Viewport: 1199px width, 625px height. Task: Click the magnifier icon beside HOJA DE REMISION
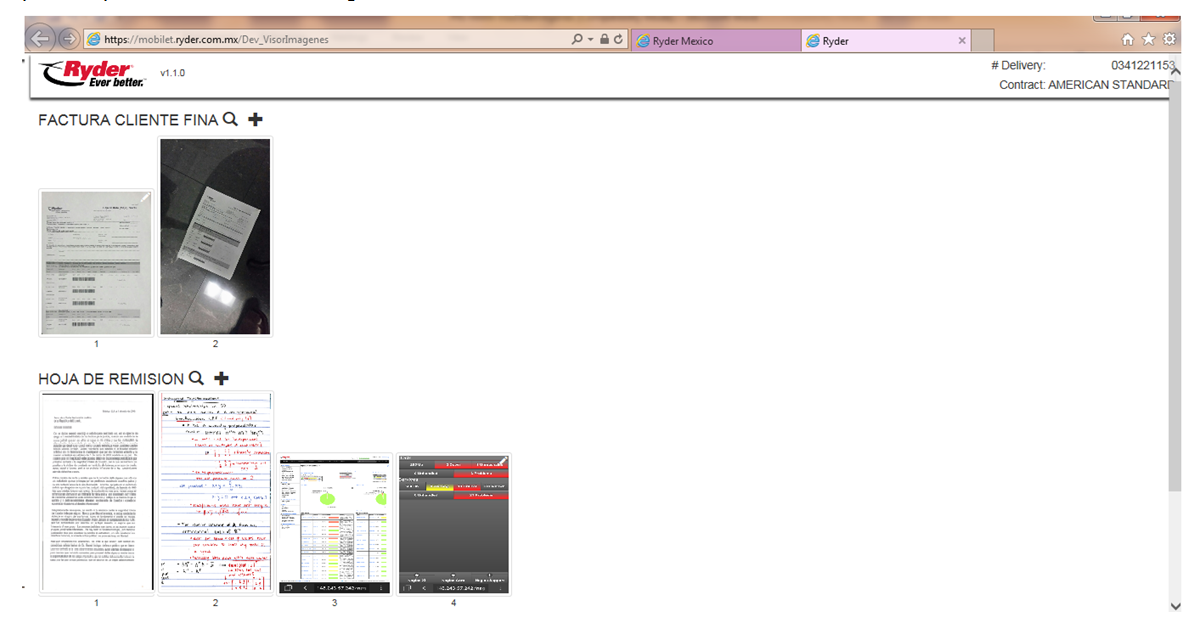196,378
